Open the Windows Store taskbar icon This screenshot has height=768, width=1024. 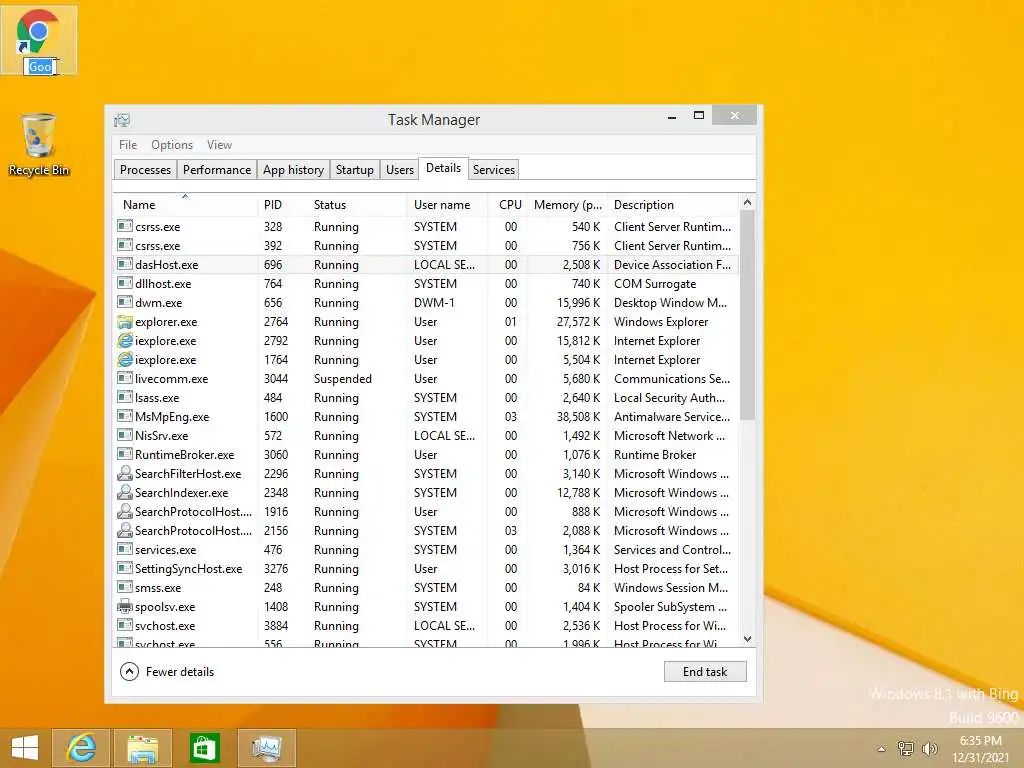[x=204, y=748]
